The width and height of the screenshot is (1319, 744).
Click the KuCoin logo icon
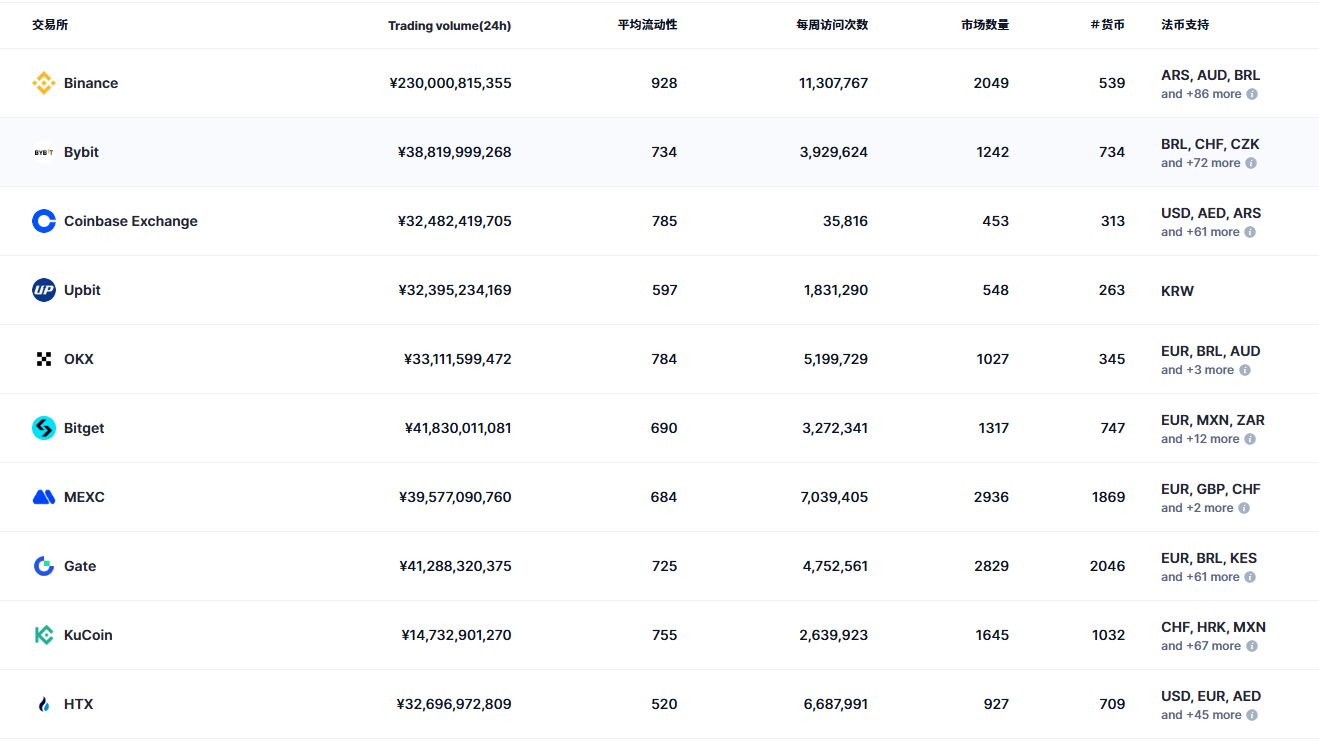(44, 635)
